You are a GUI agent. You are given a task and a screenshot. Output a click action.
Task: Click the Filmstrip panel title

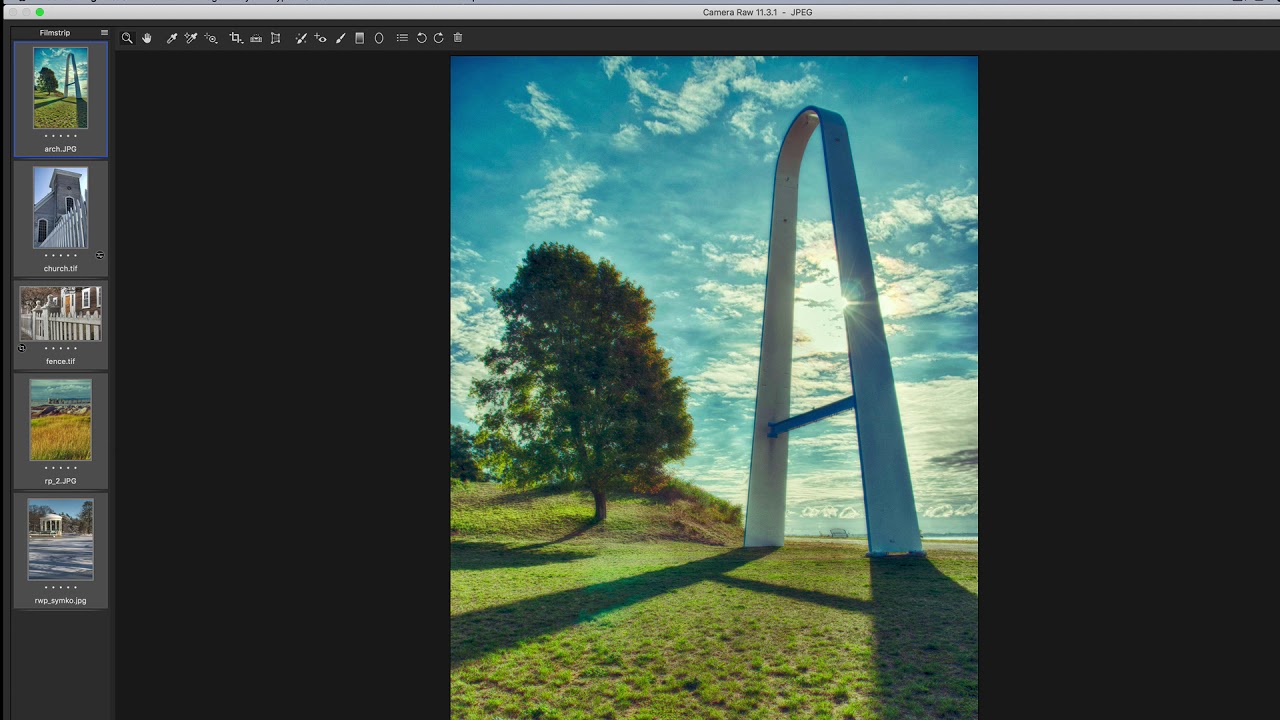click(x=55, y=33)
